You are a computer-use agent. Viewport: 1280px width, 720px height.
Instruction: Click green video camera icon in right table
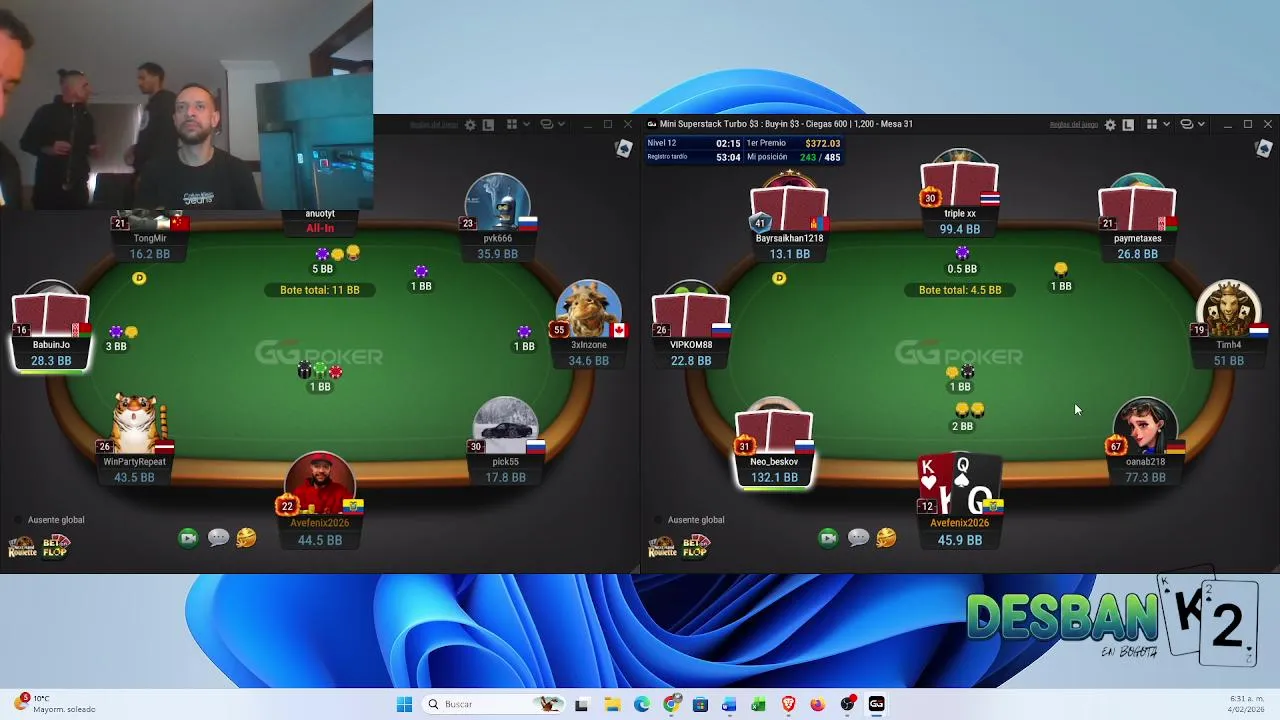(x=828, y=538)
